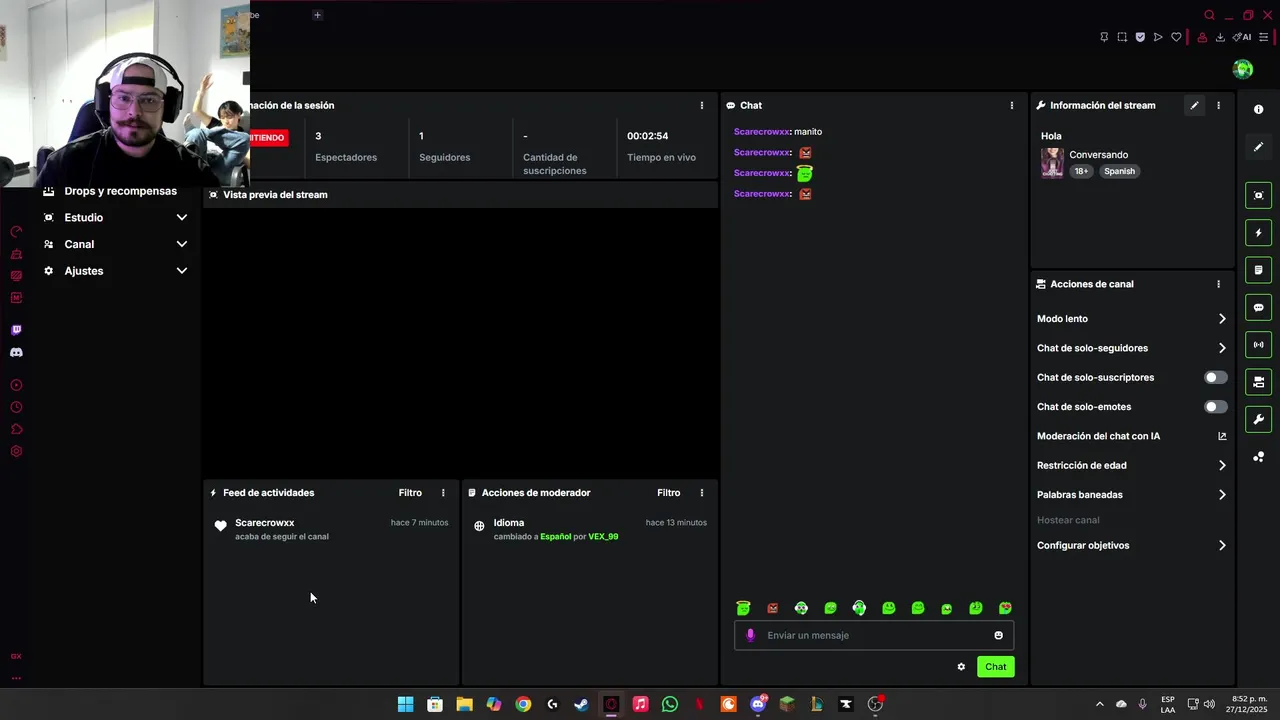
Task: Open Configurar objetivos options arrow
Action: click(x=1222, y=546)
